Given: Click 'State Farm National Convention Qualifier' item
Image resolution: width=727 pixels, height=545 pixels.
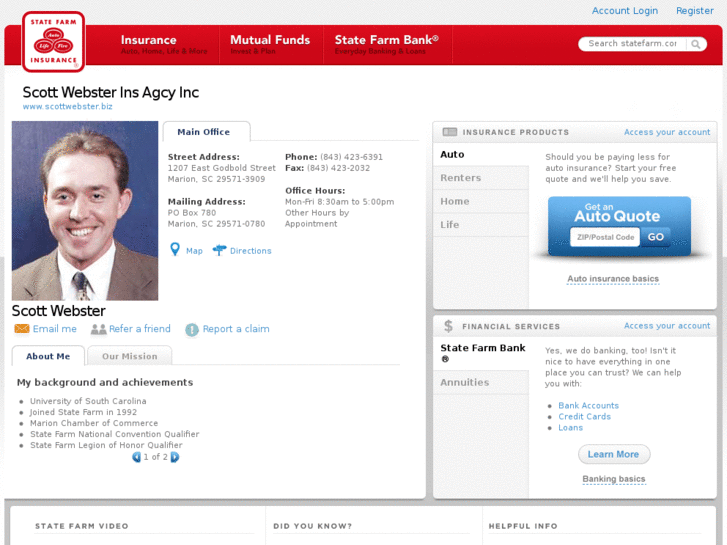Looking at the screenshot, I should click(x=115, y=434).
